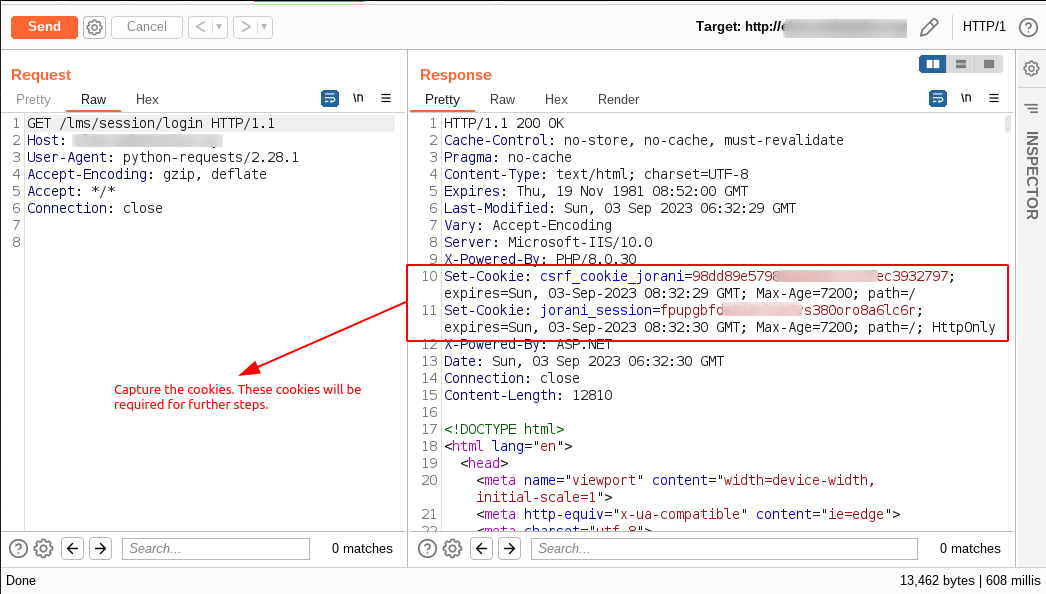Click the Content-Type response header

click(x=596, y=174)
